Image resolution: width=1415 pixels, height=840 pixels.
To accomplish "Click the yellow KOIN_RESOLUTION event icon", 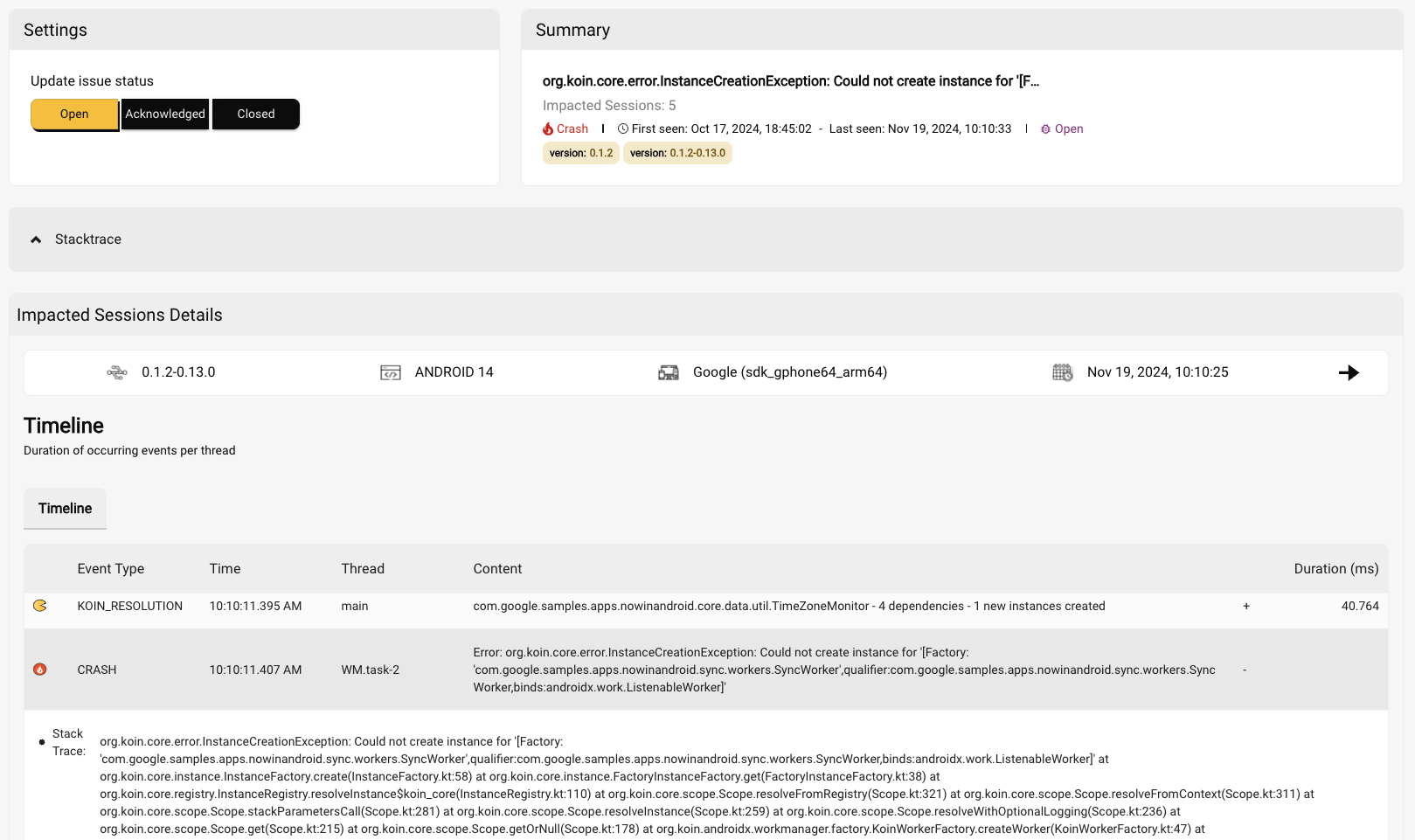I will tap(40, 606).
